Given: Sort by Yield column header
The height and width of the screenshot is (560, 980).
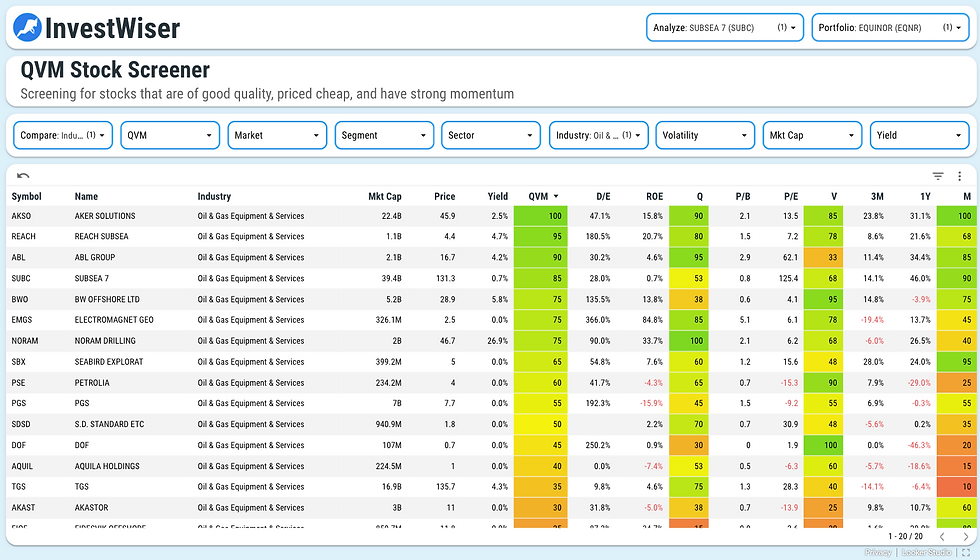Looking at the screenshot, I should (498, 196).
